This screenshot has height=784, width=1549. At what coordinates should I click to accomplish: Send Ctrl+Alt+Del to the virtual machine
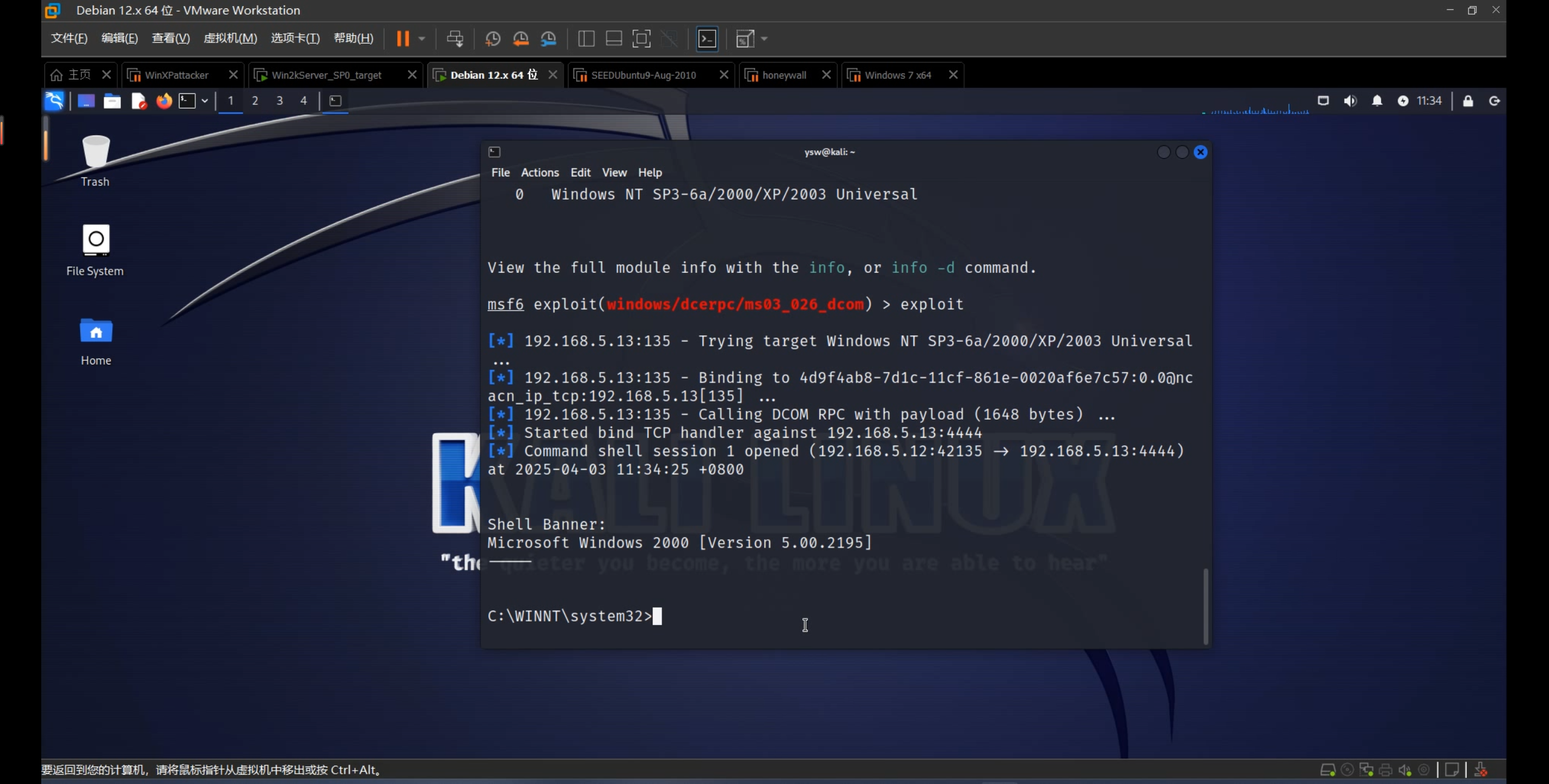click(x=455, y=39)
